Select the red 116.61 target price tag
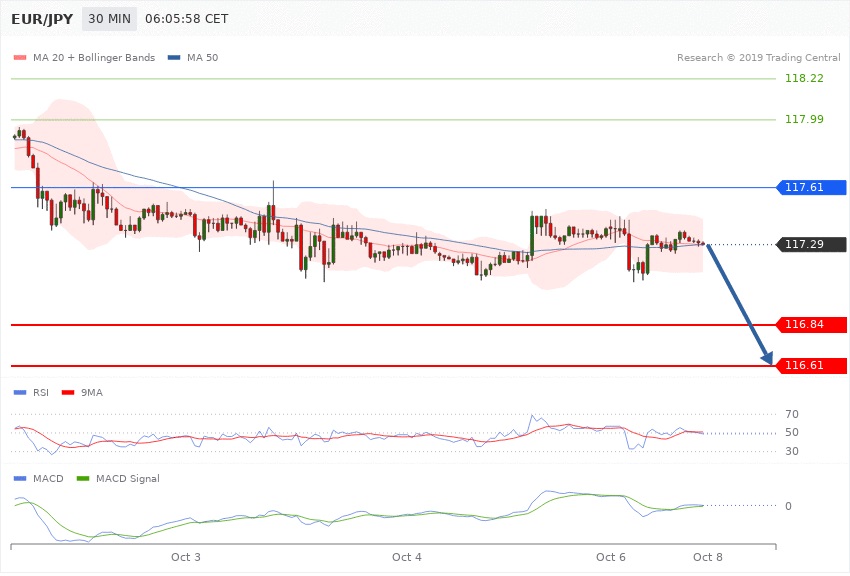 point(812,366)
